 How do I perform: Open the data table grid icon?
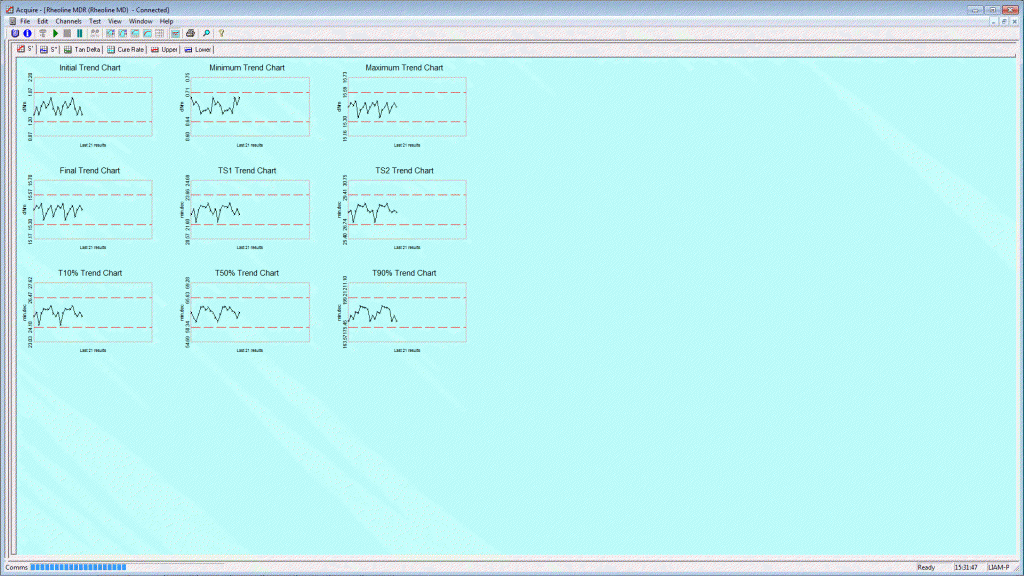(159, 33)
